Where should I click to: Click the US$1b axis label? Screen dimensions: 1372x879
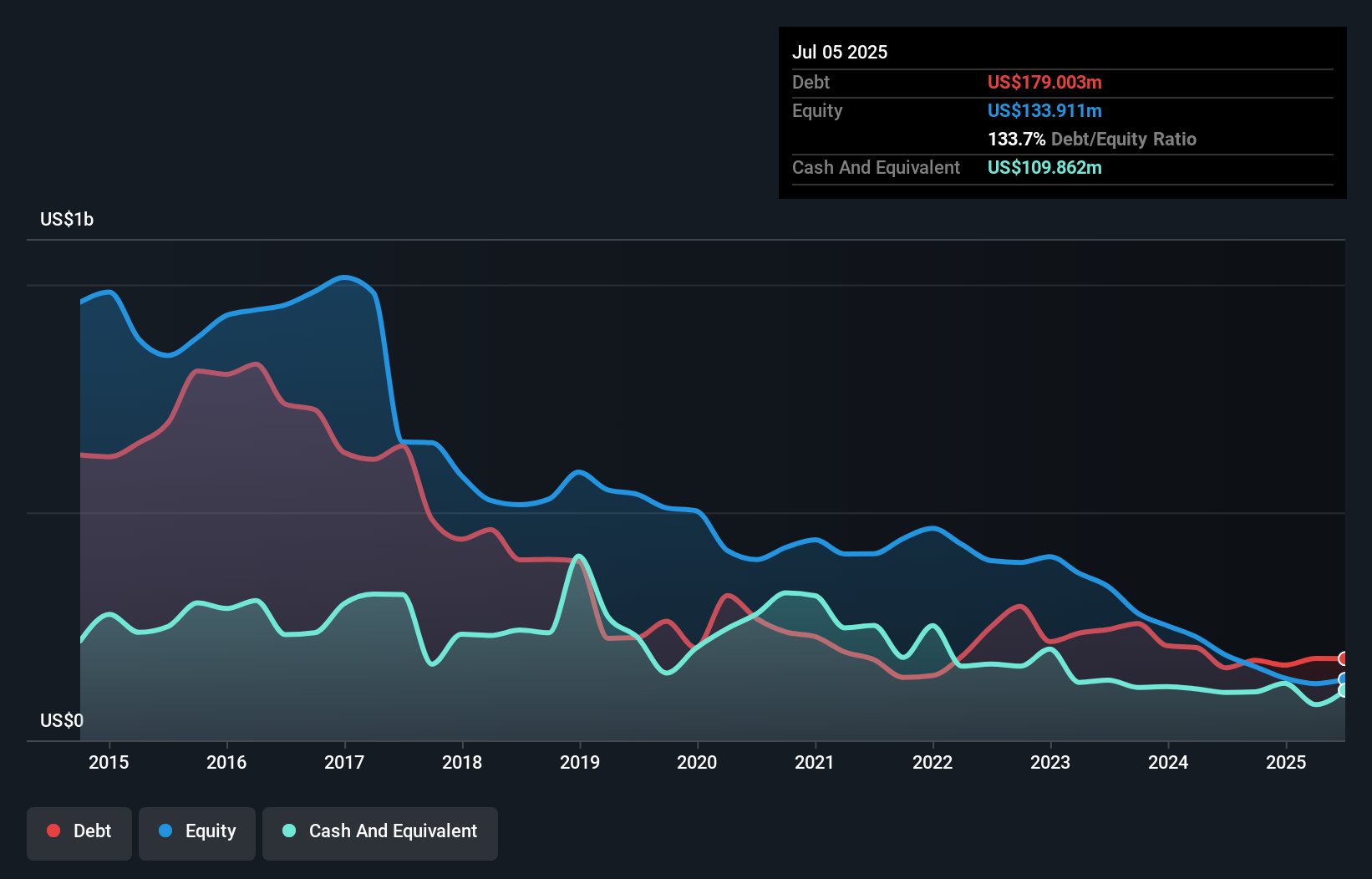pos(67,219)
